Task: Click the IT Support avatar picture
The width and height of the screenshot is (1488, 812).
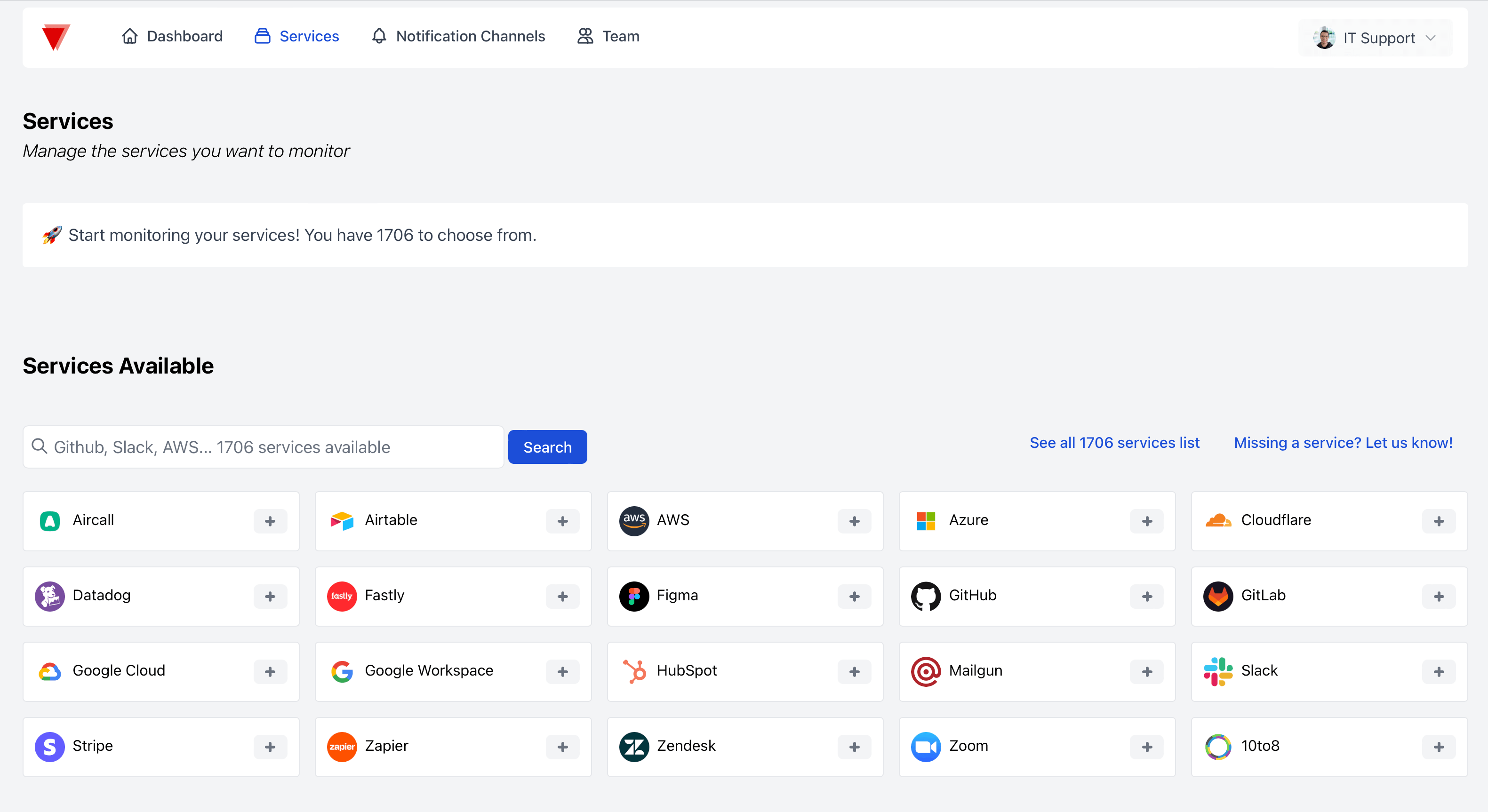Action: pyautogui.click(x=1324, y=38)
